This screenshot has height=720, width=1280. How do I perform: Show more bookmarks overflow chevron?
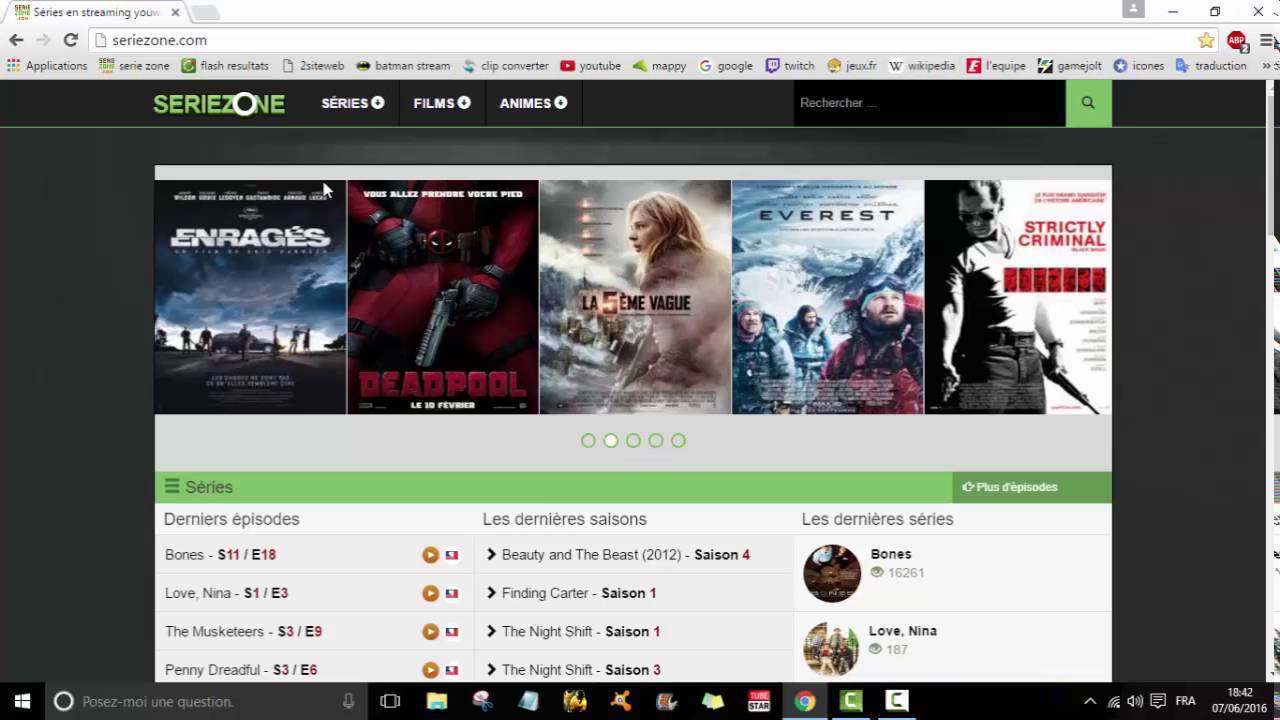pos(1267,66)
